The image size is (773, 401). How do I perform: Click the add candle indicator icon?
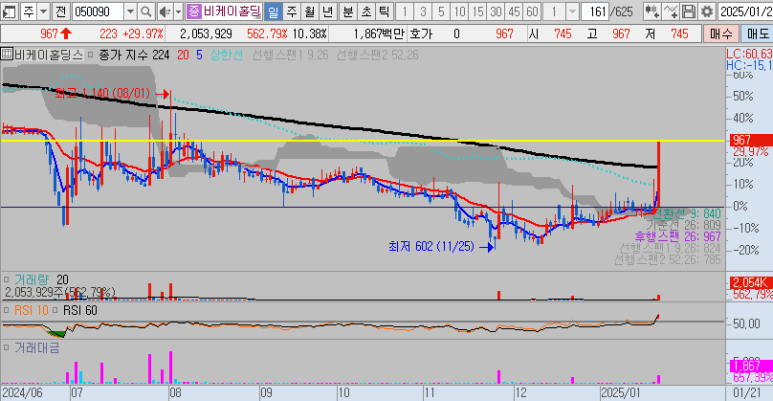(651, 12)
